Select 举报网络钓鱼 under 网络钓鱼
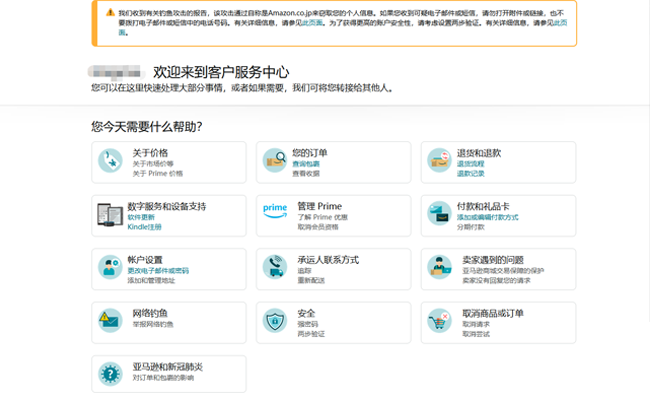650x396 pixels. coord(153,324)
